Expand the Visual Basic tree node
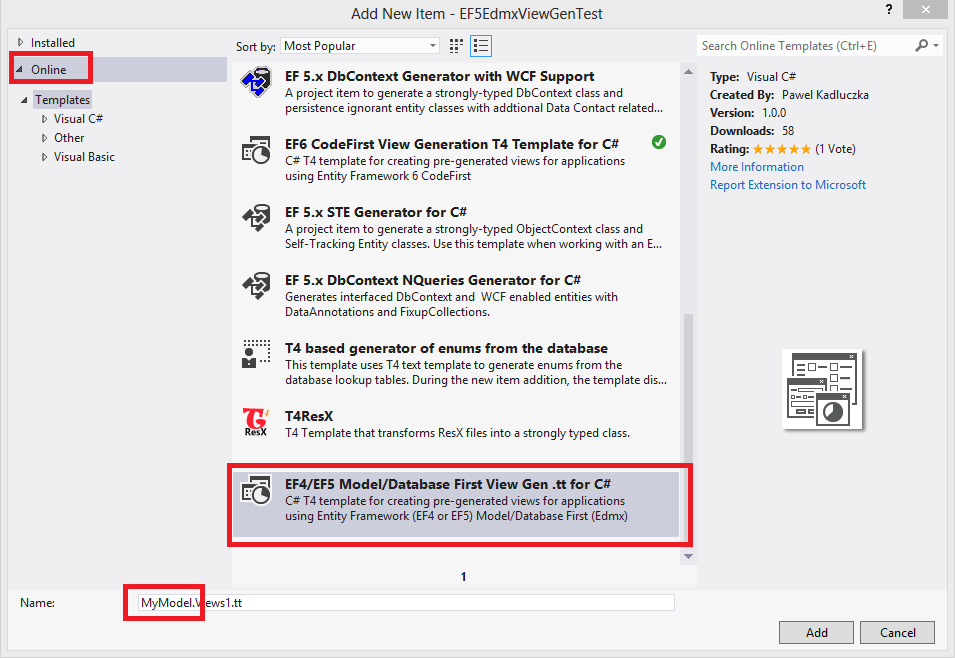 tap(44, 157)
